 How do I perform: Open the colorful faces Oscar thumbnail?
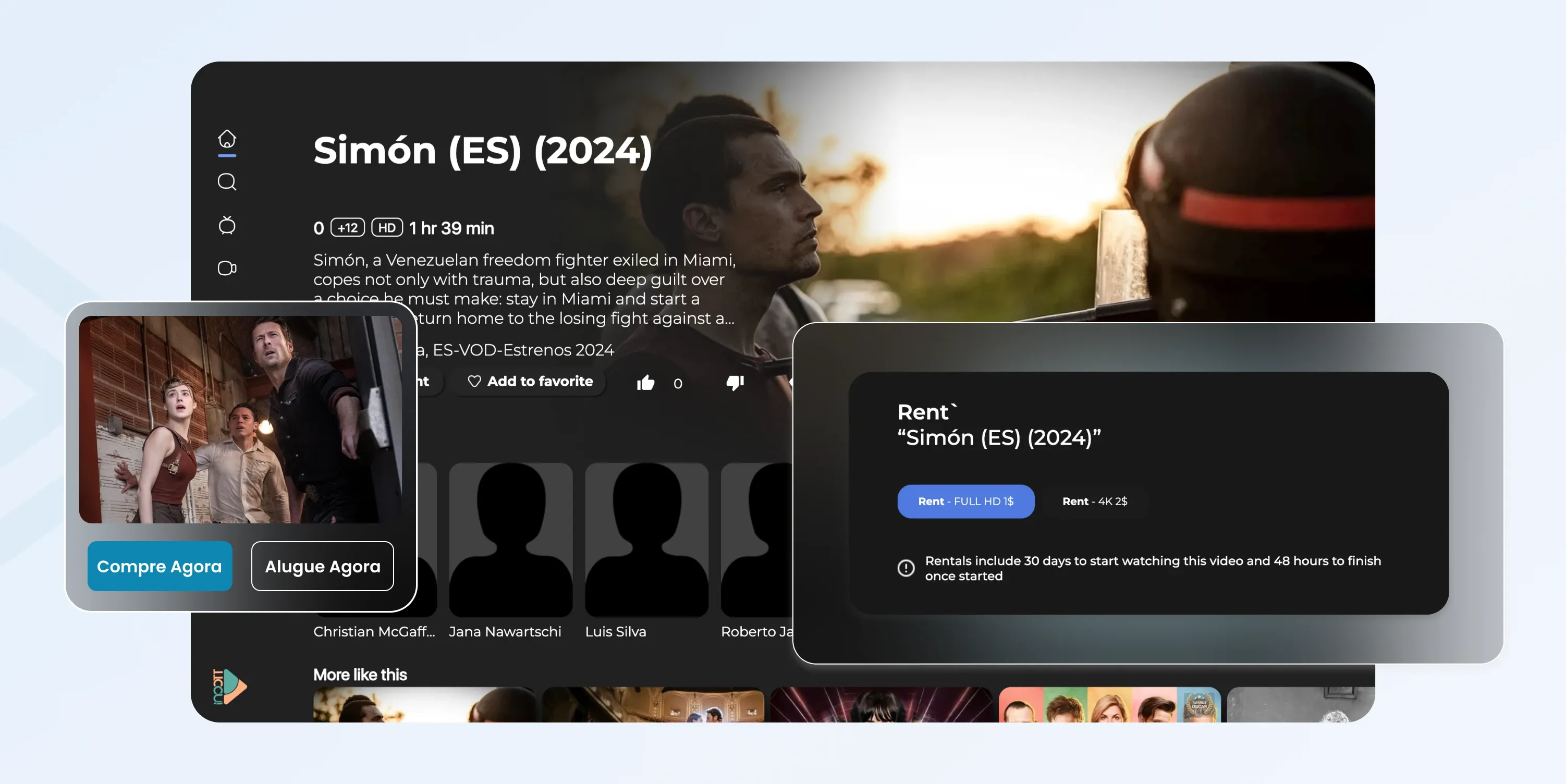pyautogui.click(x=1109, y=704)
